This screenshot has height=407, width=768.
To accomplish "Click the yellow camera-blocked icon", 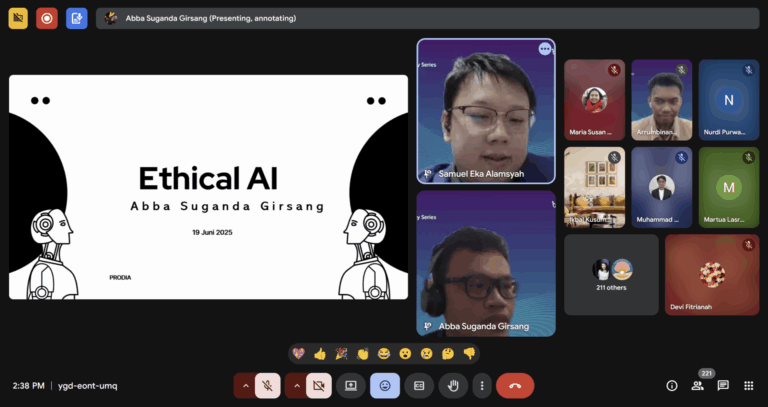I will [x=18, y=19].
